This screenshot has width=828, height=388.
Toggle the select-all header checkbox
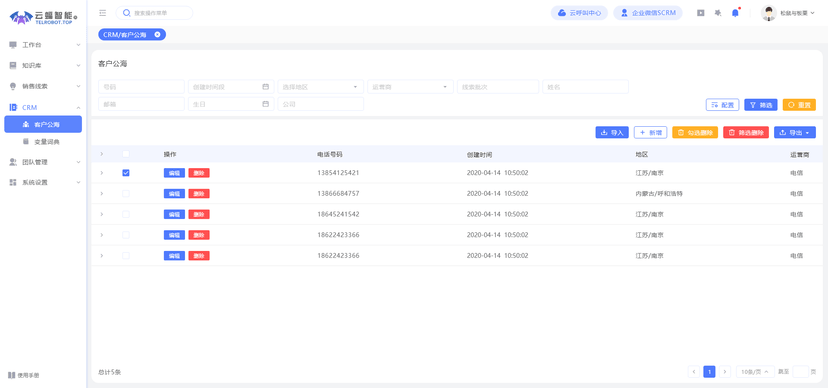pos(126,154)
